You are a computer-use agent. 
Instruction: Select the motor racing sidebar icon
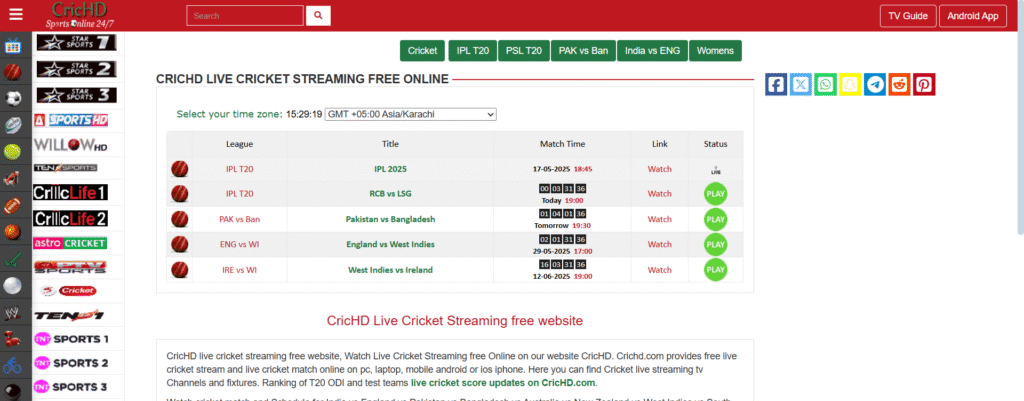tap(12, 178)
